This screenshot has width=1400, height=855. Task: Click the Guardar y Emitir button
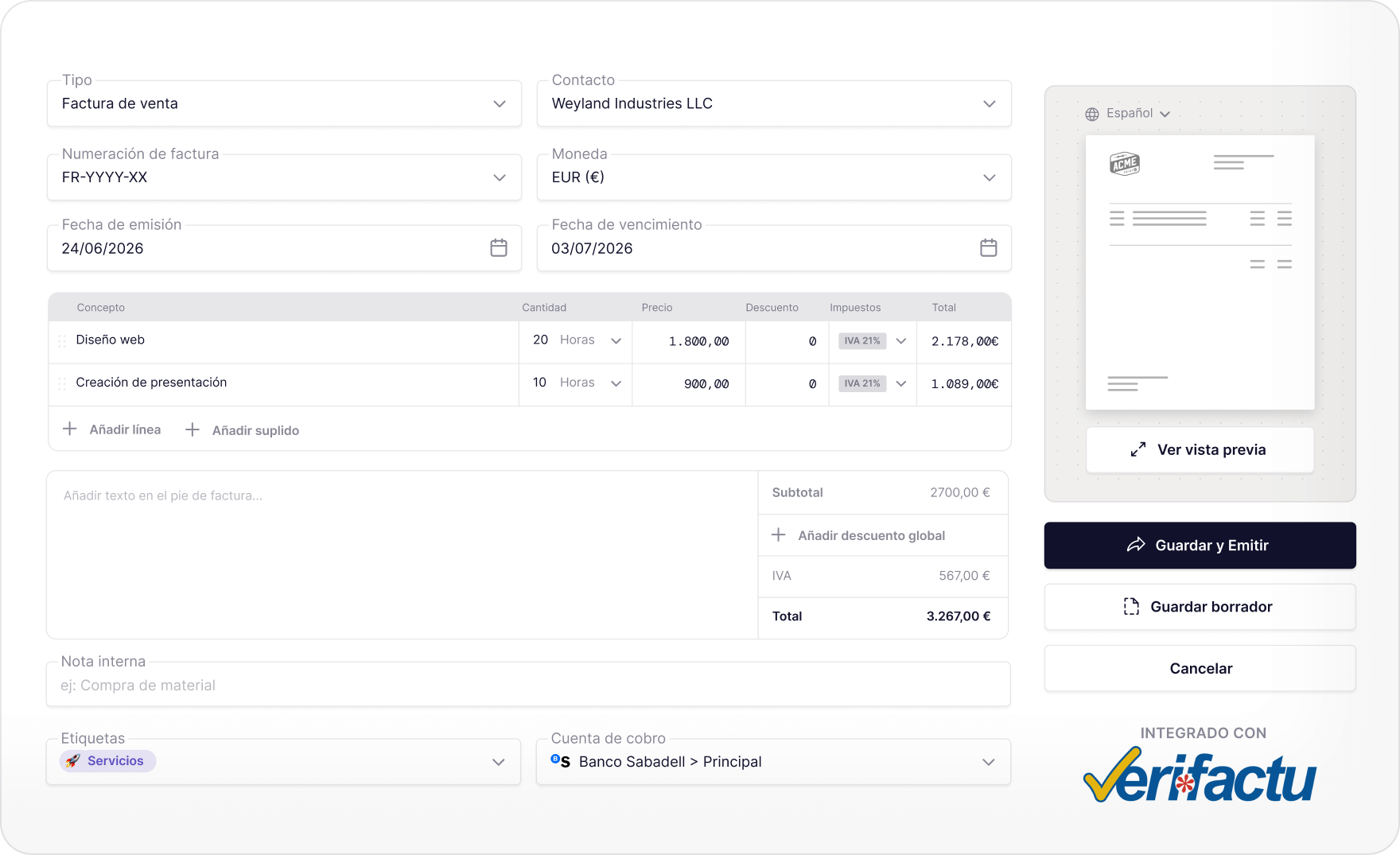pyautogui.click(x=1200, y=546)
